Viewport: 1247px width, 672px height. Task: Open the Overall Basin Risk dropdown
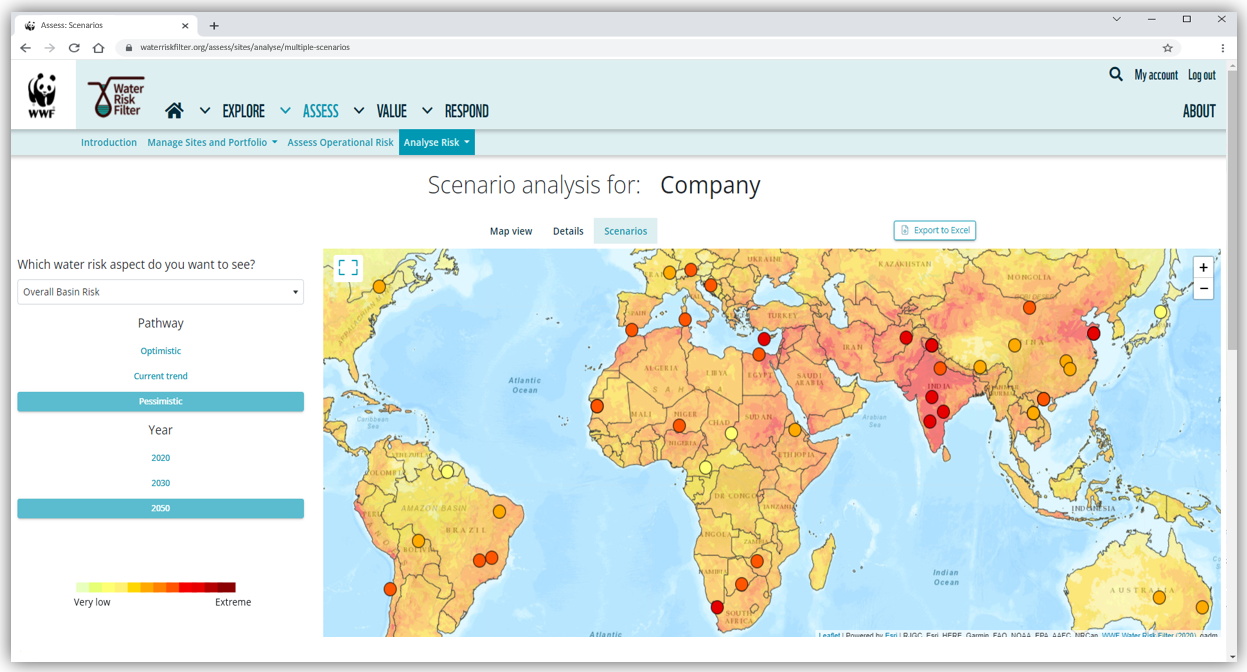160,291
